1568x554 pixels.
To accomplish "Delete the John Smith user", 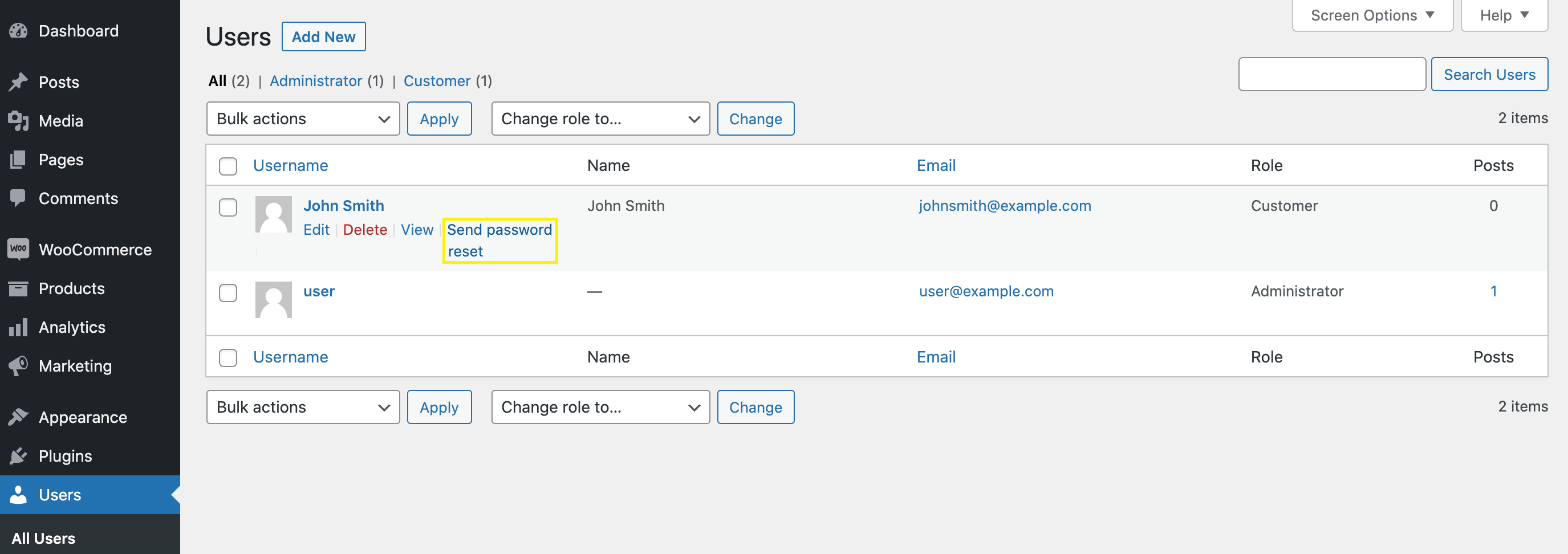I will [364, 230].
